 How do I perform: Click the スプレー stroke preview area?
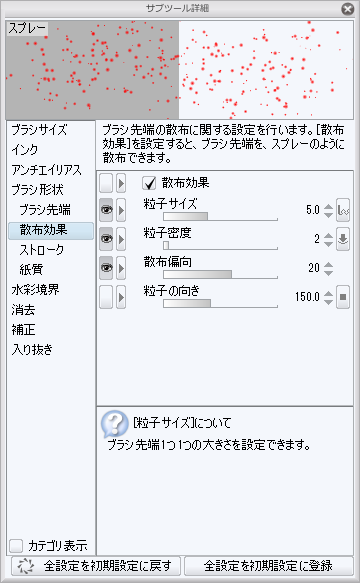tap(180, 70)
